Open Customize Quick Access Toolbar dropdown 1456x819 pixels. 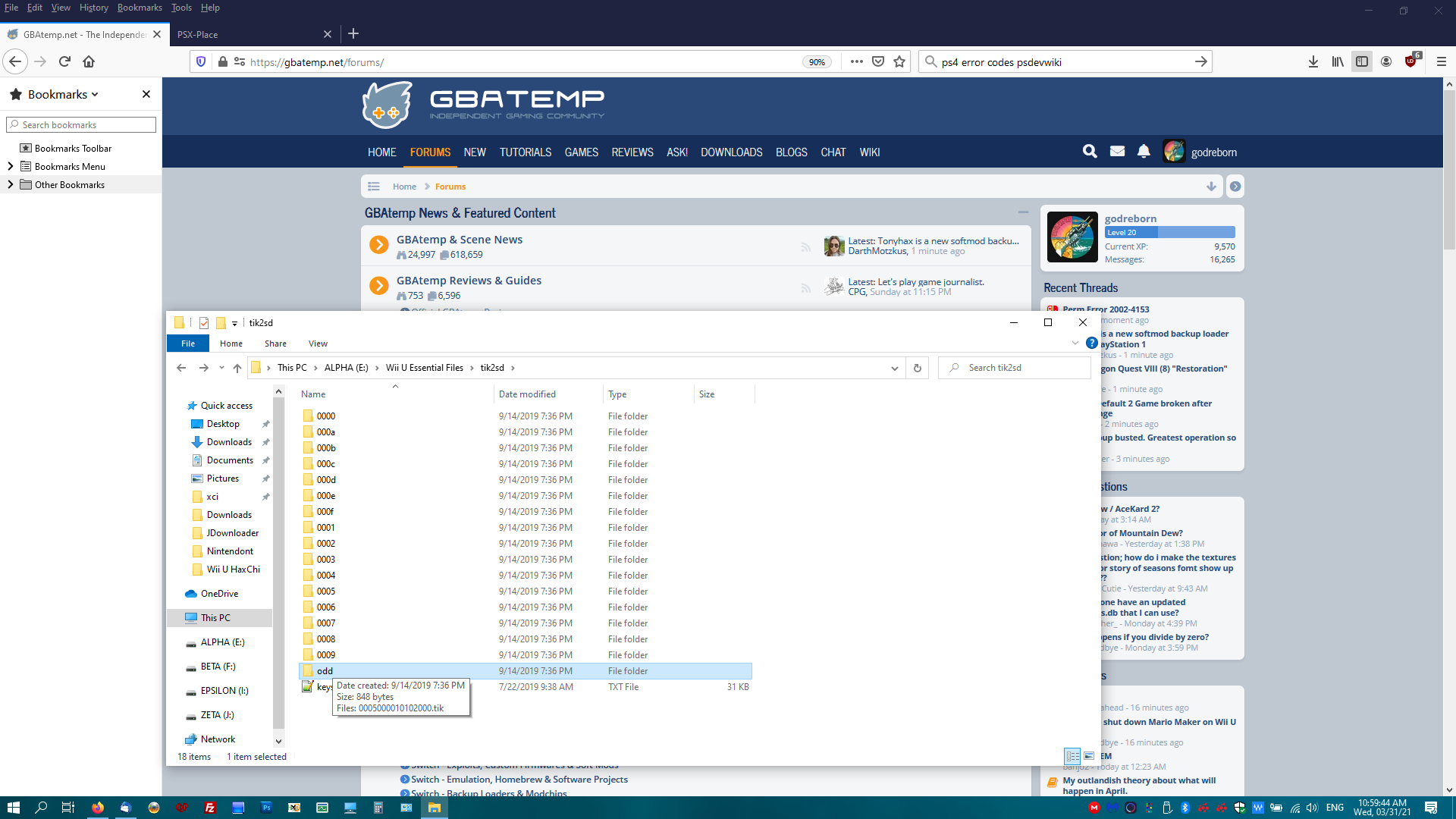click(234, 323)
